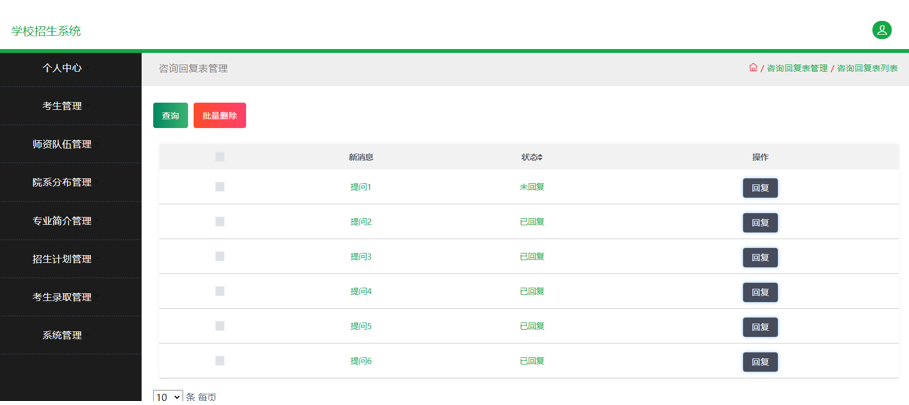The image size is (909, 405).
Task: Click 回复 button for 提问6
Action: [x=760, y=362]
